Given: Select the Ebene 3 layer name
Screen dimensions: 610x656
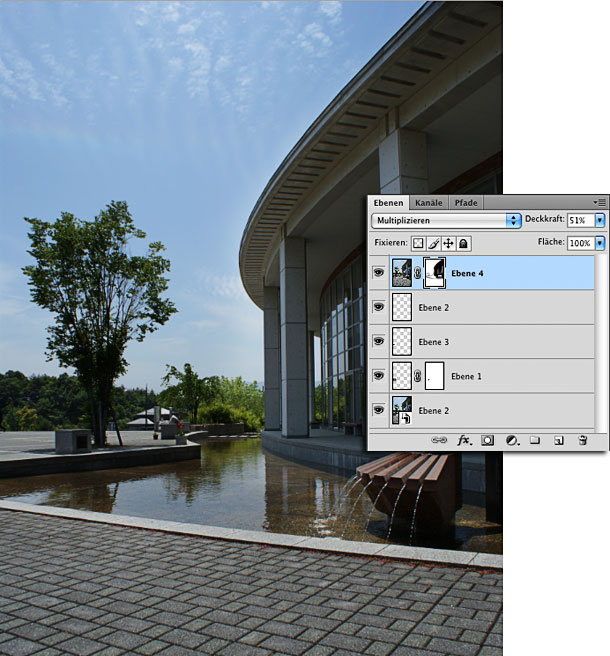Looking at the screenshot, I should pos(433,342).
